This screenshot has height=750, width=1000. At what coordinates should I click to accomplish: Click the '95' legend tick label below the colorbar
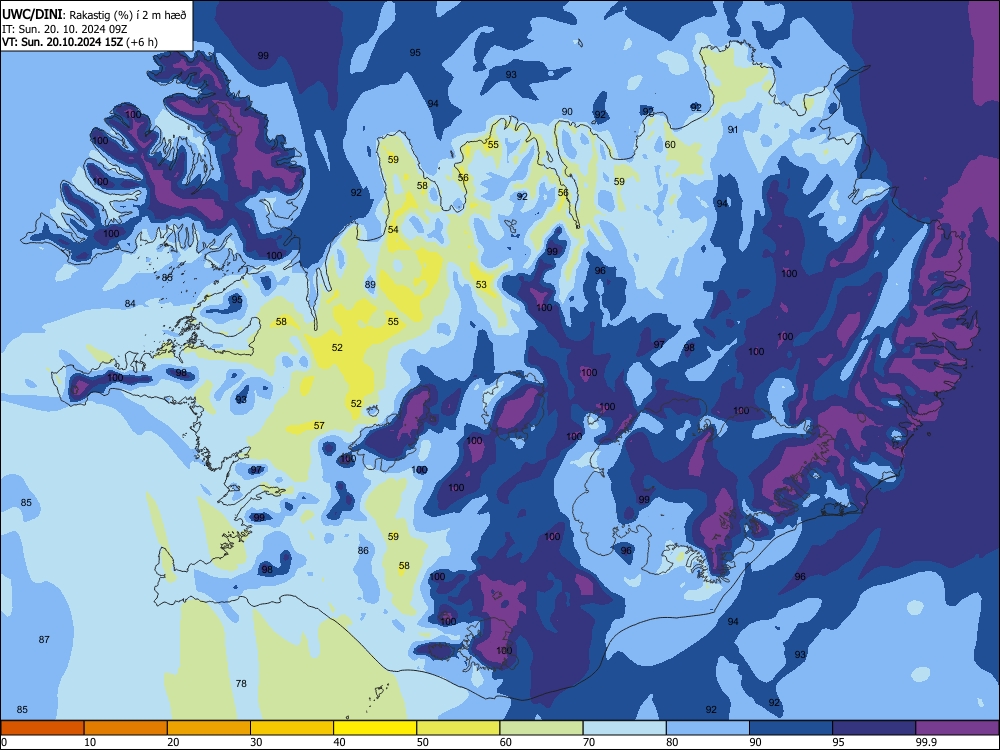click(x=839, y=742)
